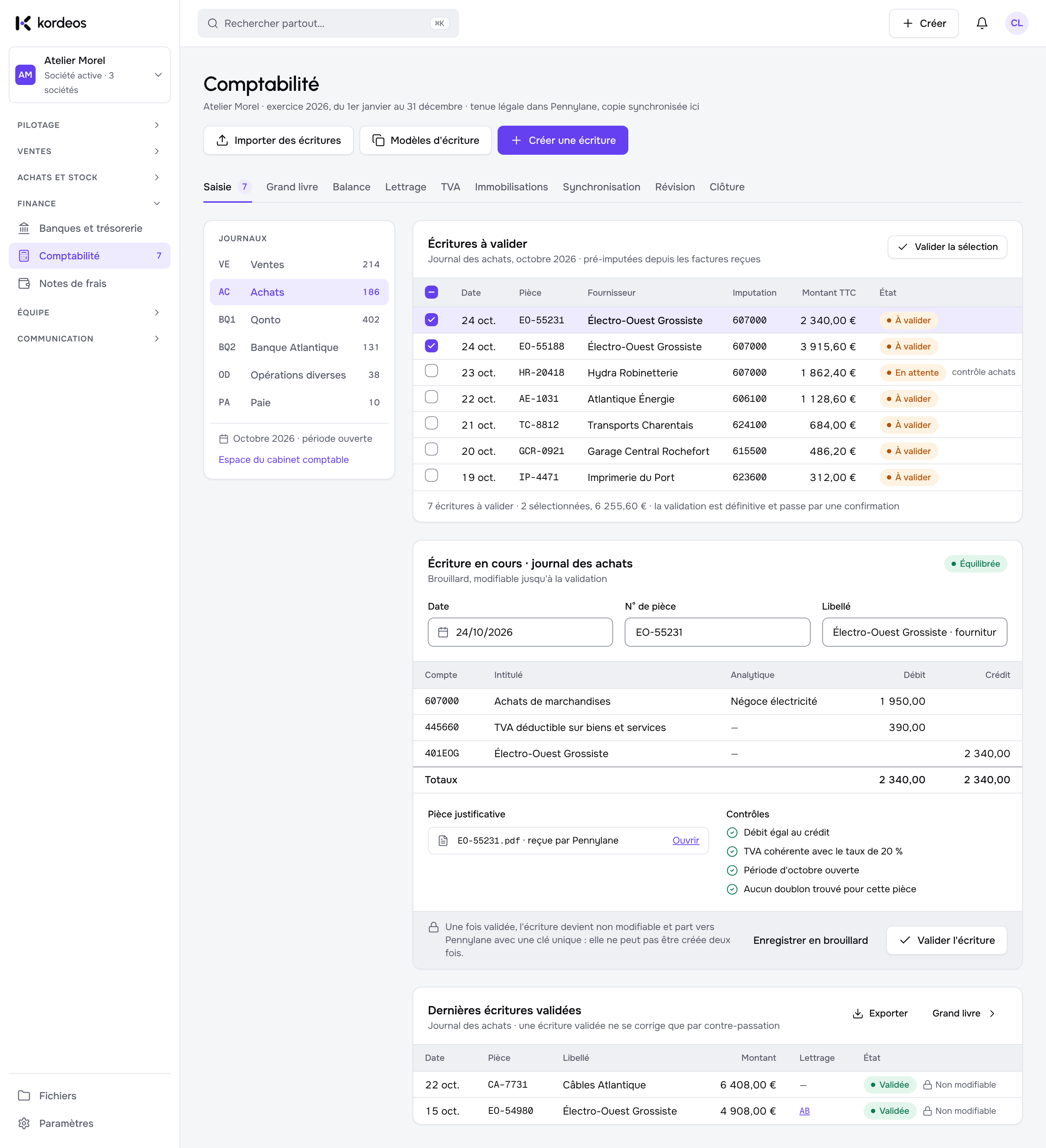Open notifications bell
The height and width of the screenshot is (1148, 1046).
point(982,23)
